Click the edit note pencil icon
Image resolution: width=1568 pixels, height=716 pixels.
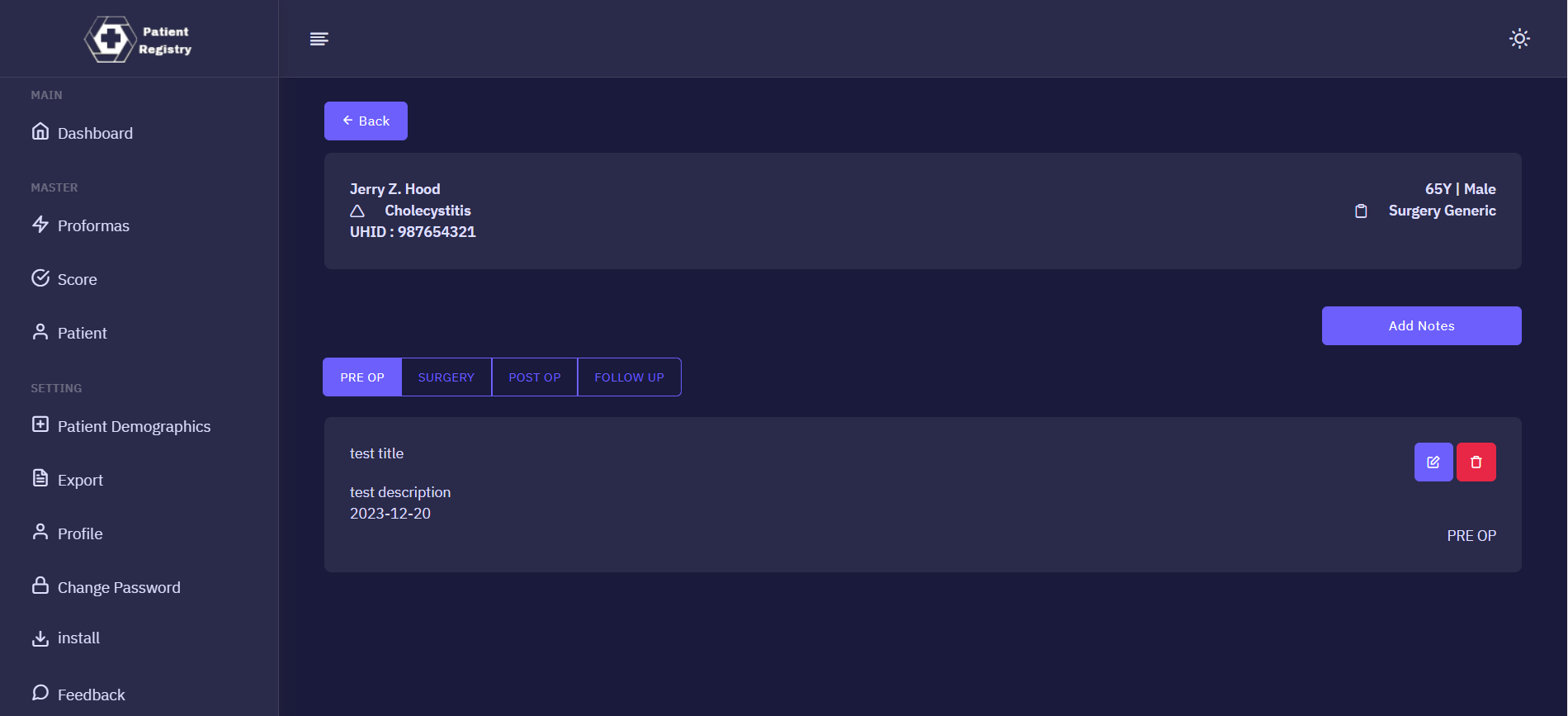point(1433,462)
